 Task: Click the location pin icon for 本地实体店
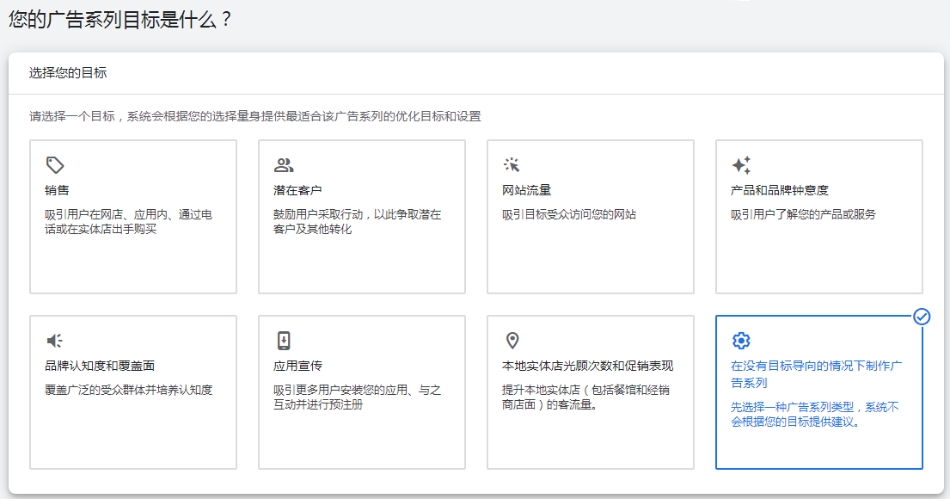point(513,340)
